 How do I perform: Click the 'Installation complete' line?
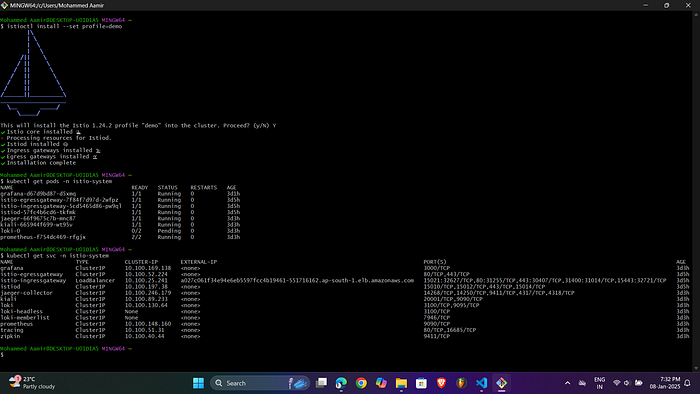38,163
